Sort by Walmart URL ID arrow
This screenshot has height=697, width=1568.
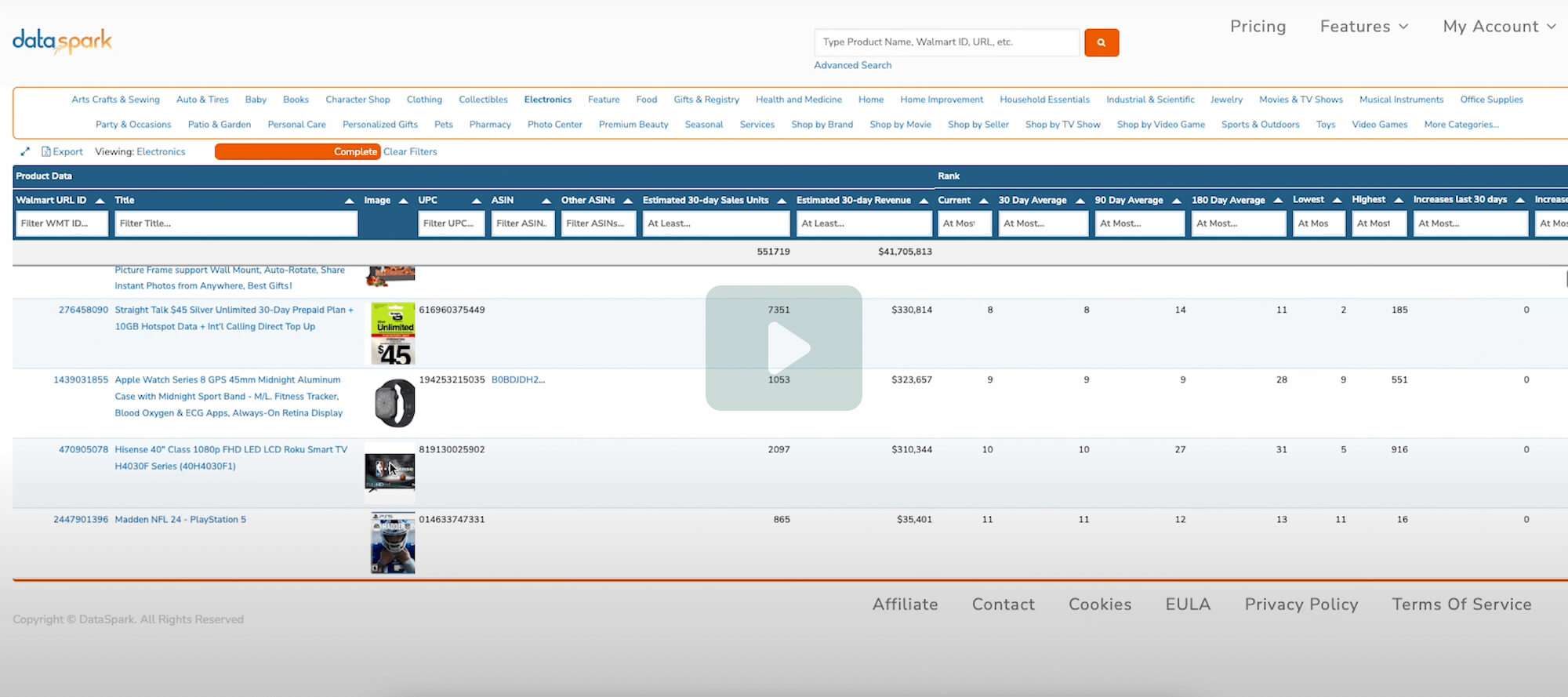point(100,201)
